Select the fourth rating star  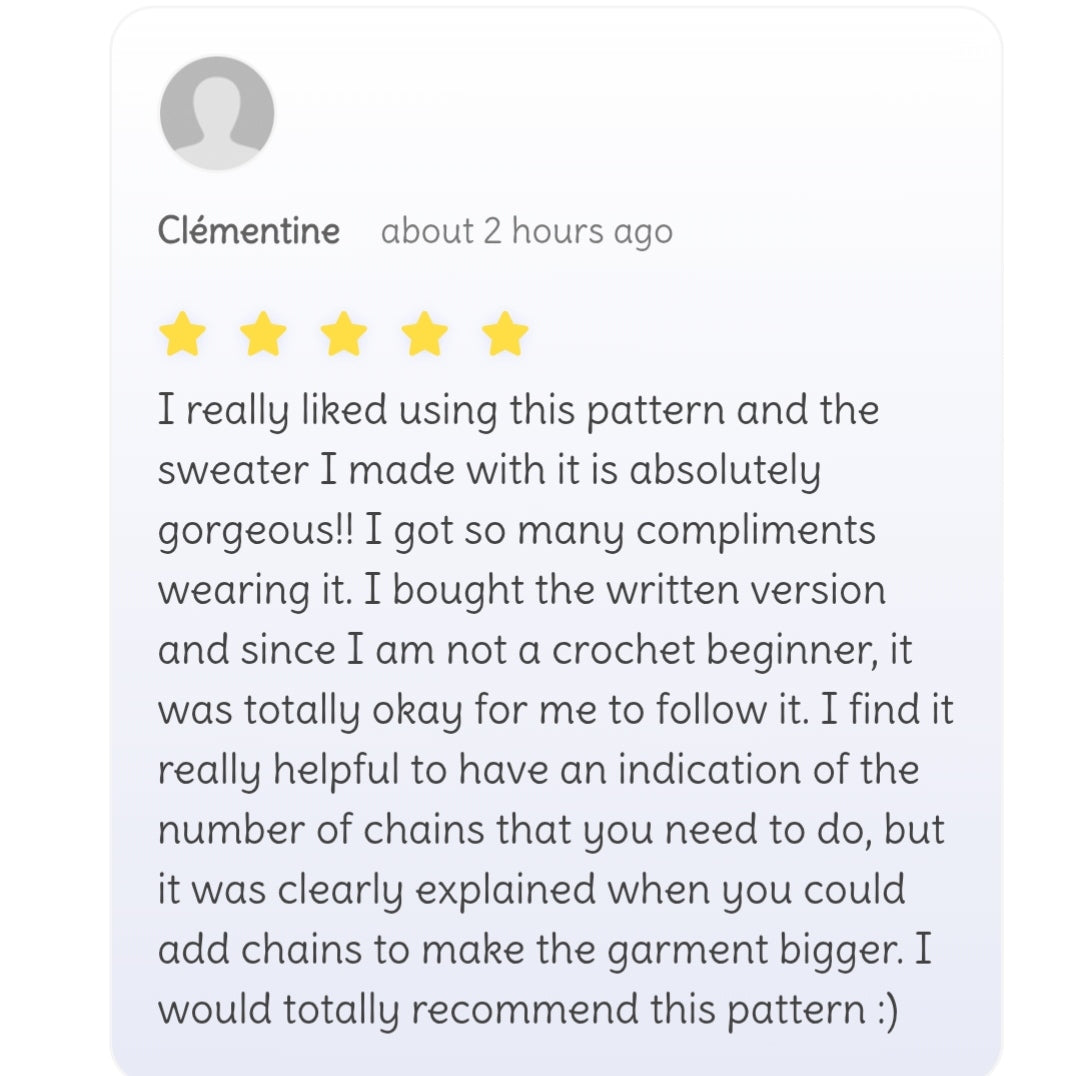click(x=424, y=334)
